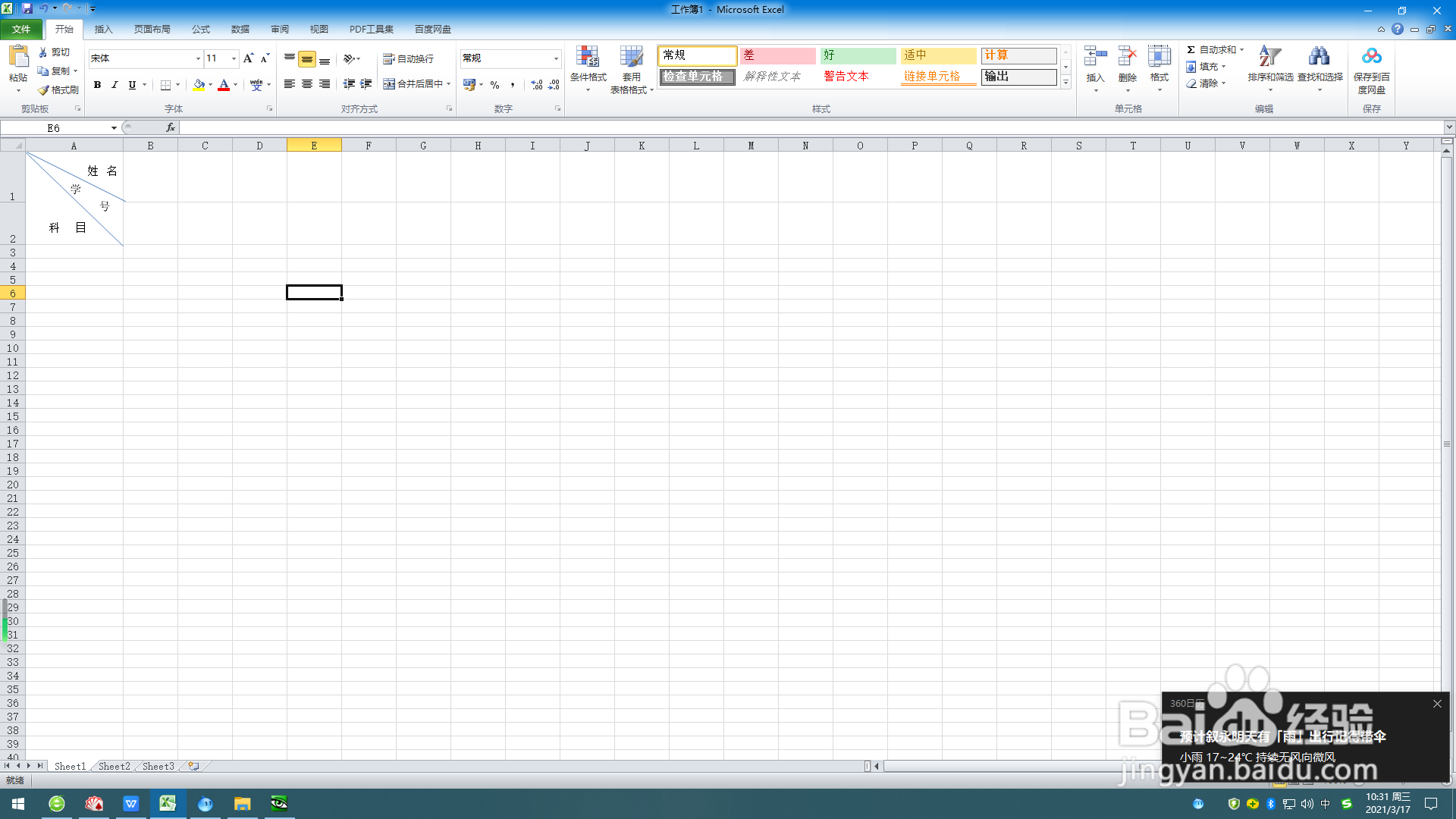The image size is (1456, 819).
Task: Click the Save icon in quick access toolbar
Action: click(x=27, y=8)
